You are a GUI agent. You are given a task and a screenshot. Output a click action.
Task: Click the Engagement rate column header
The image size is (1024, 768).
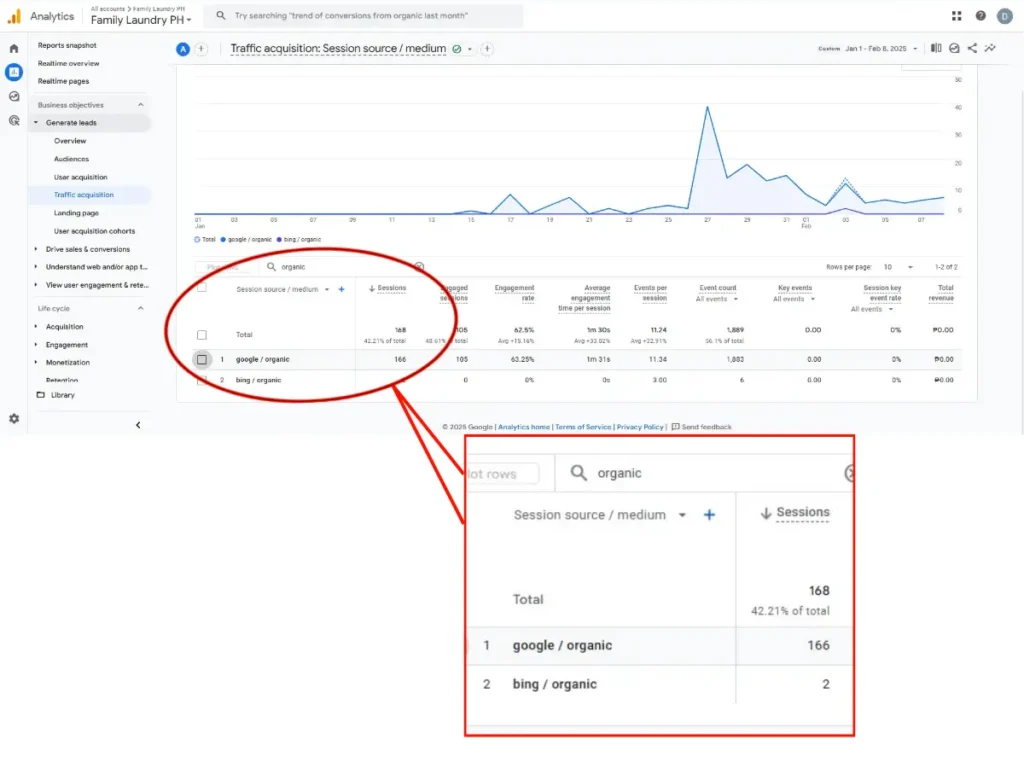pos(515,293)
